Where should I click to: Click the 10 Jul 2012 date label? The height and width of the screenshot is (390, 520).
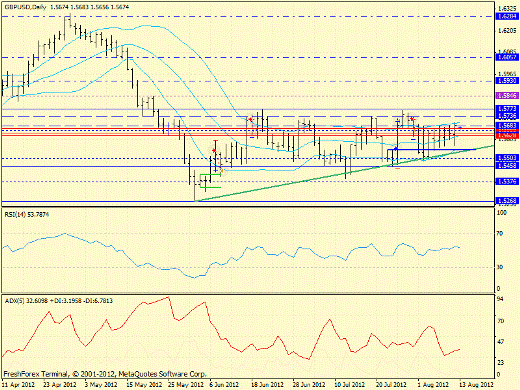(x=350, y=385)
